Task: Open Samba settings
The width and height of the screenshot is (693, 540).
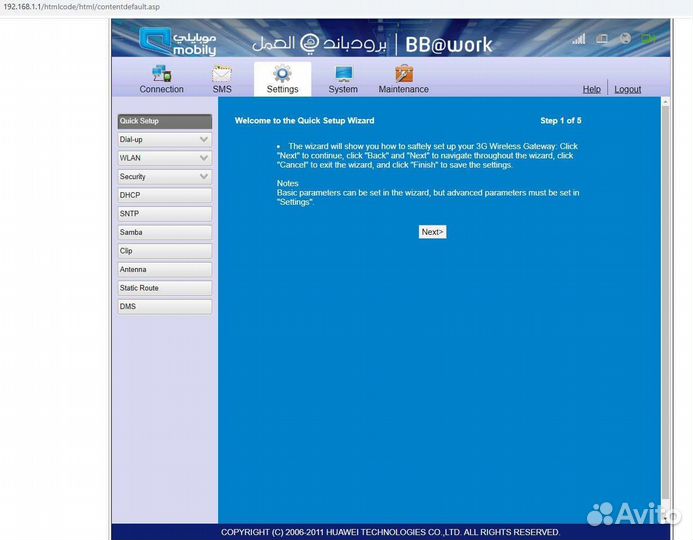Action: [164, 232]
